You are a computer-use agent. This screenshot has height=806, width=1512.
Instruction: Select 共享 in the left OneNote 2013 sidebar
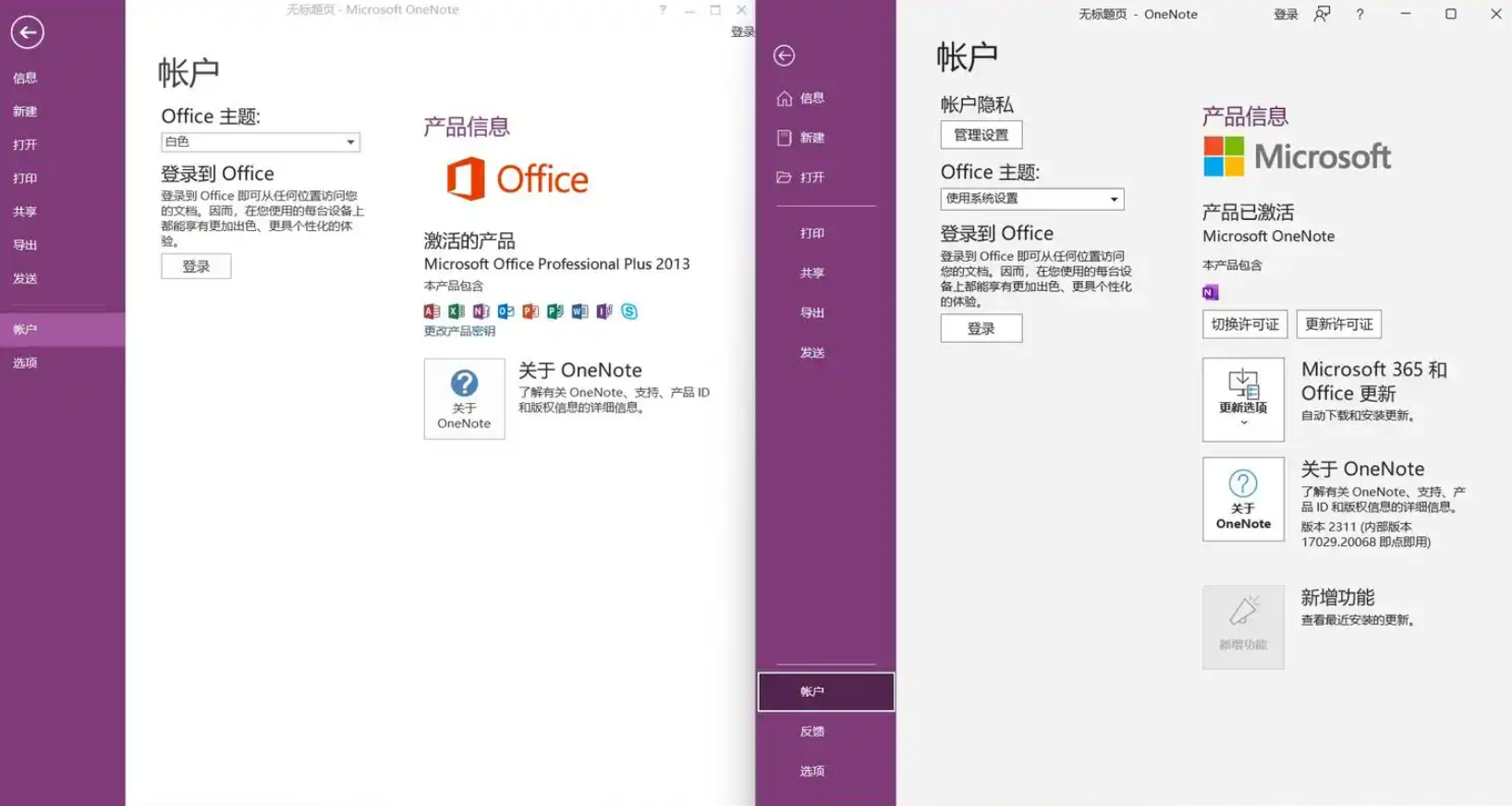click(x=62, y=212)
